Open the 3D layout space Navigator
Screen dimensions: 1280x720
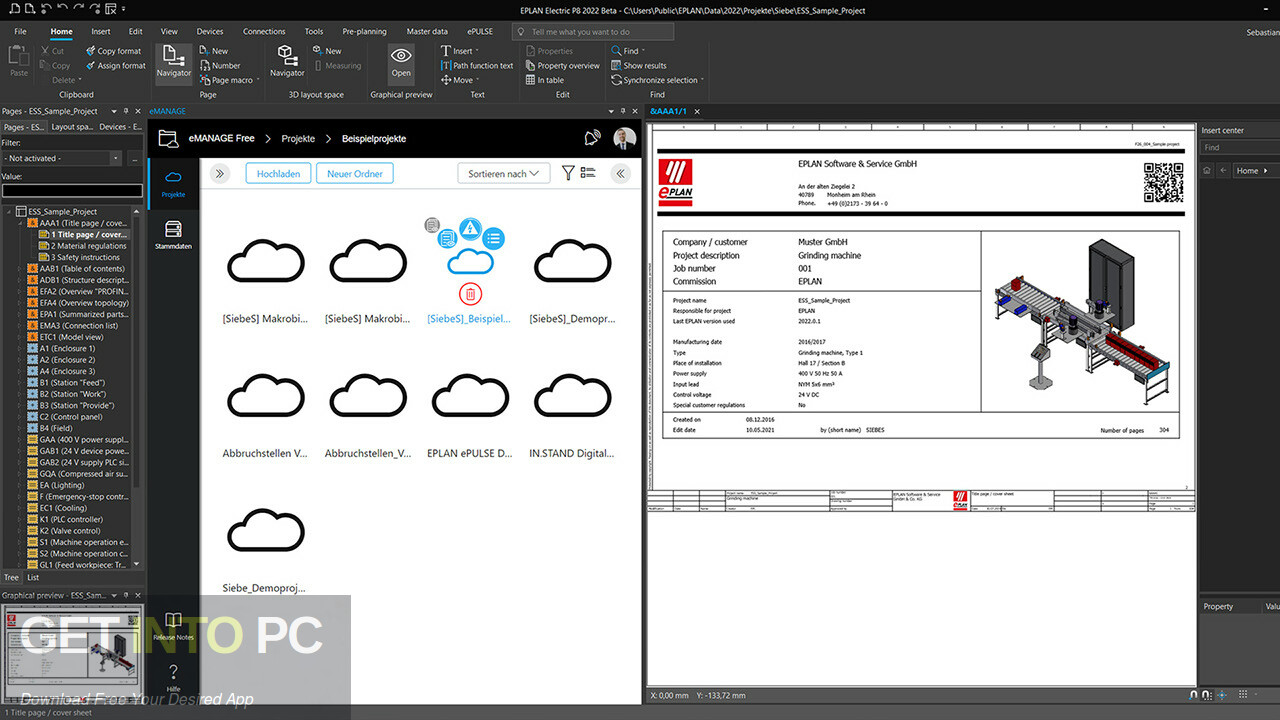pos(287,61)
